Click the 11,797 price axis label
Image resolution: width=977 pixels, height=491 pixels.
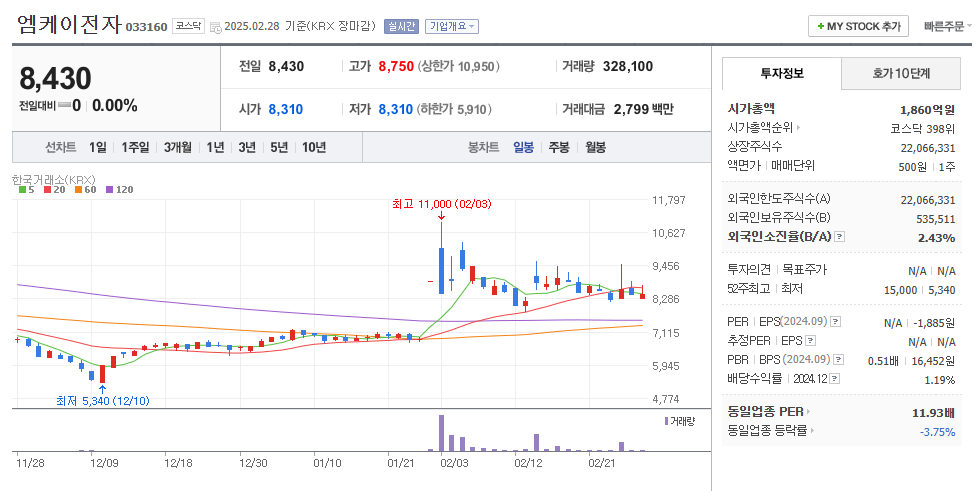(x=669, y=200)
